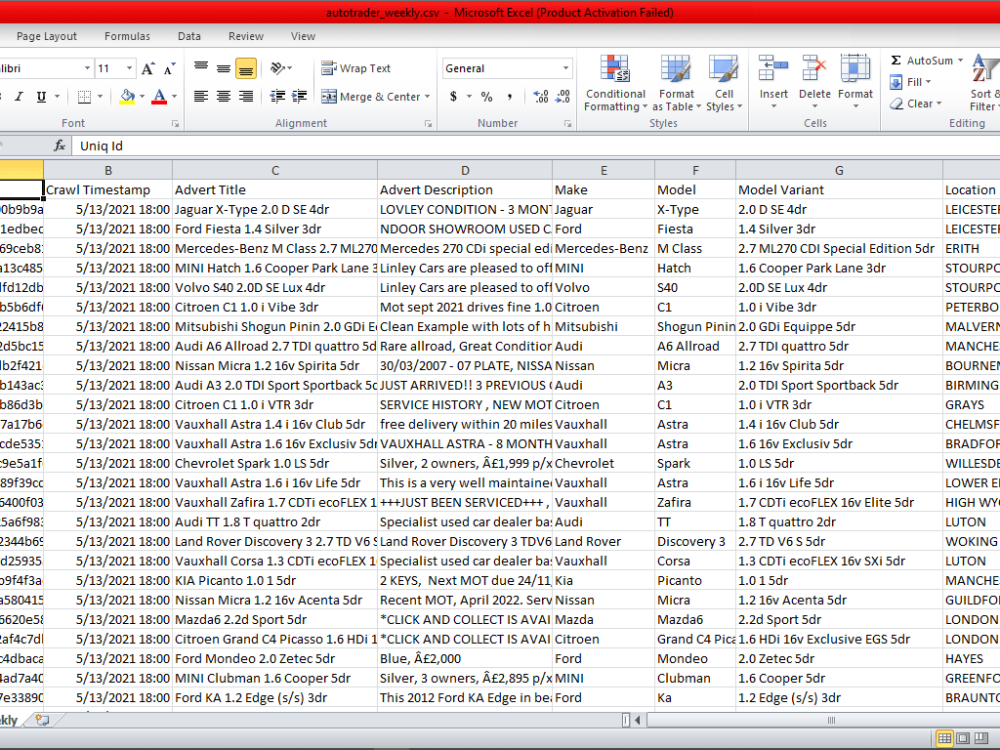Open text orientation options
The image size is (1000, 750).
pyautogui.click(x=281, y=68)
